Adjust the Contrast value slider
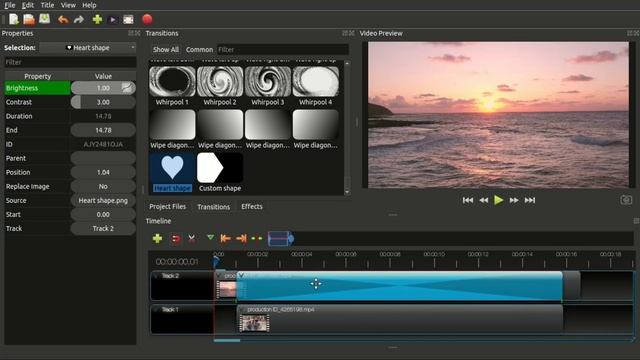This screenshot has height=360, width=640. point(103,102)
